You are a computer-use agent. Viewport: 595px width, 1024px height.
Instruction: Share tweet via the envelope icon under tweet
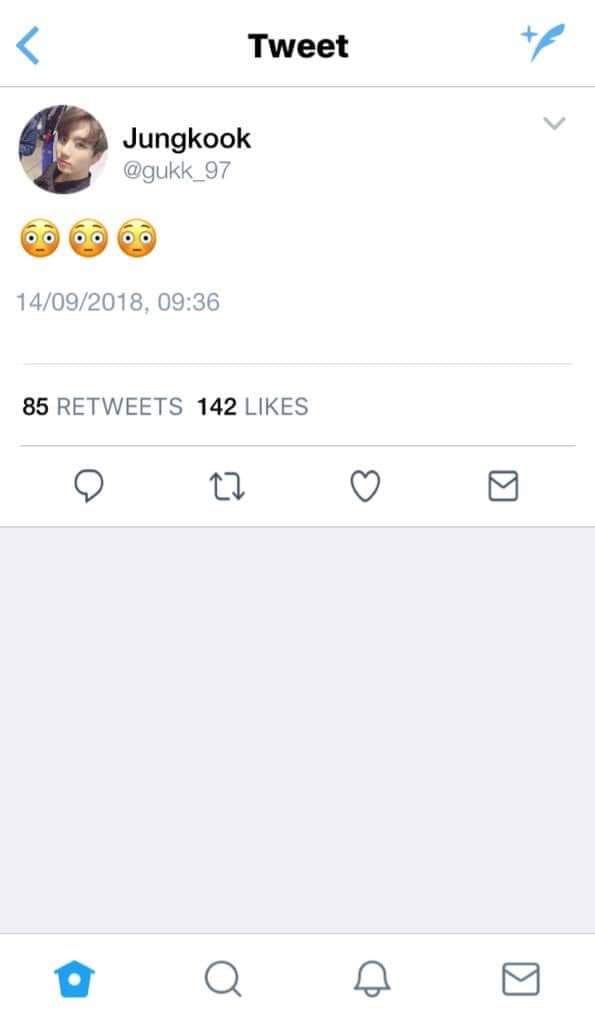pyautogui.click(x=503, y=487)
